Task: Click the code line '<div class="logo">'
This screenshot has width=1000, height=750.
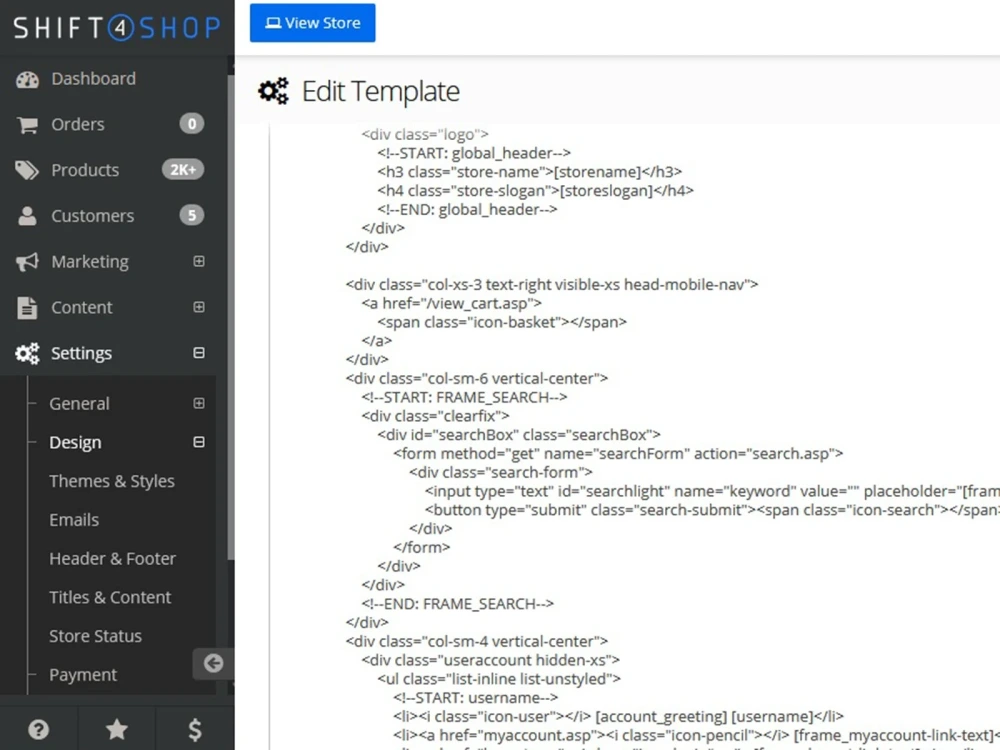Action: click(x=425, y=135)
